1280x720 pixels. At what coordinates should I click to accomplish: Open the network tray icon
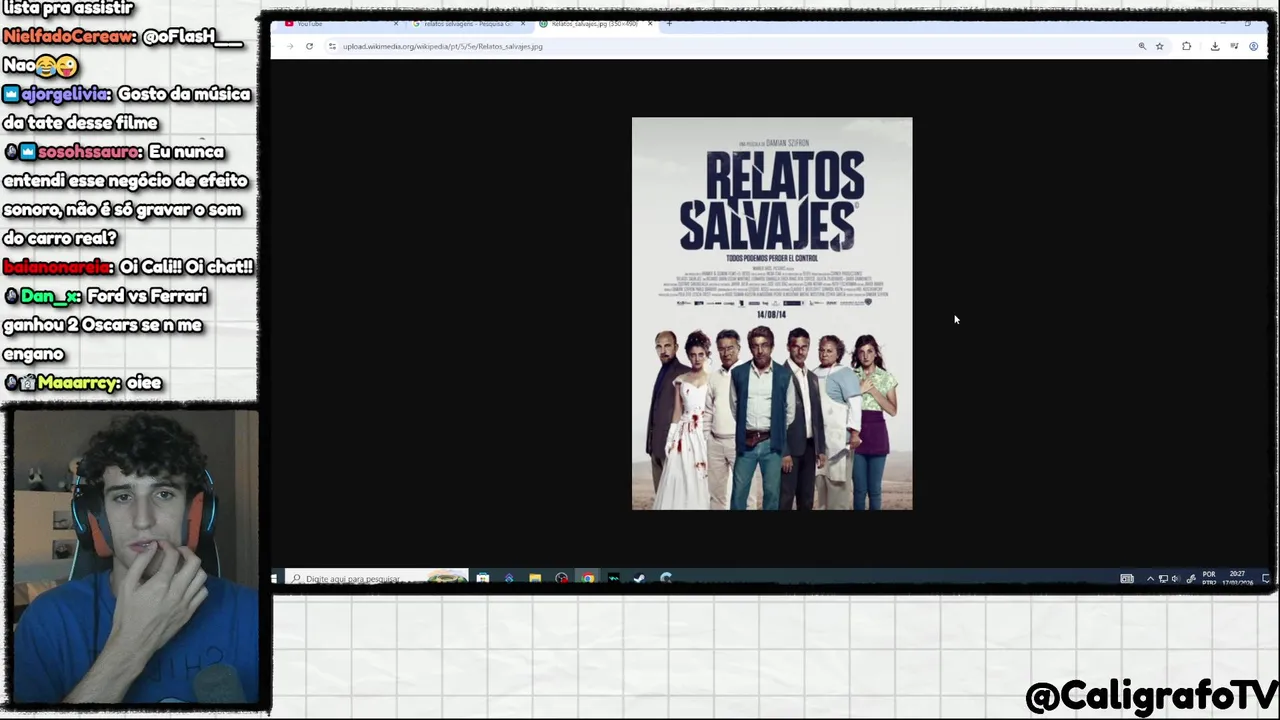1163,578
